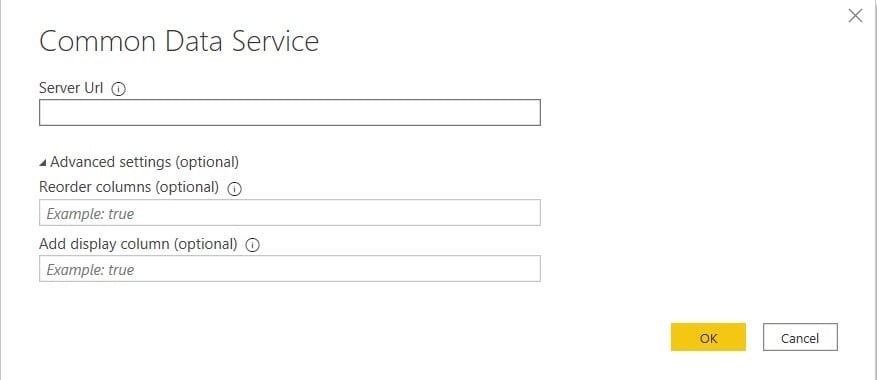Collapse the Advanced settings disclosure triangle
877x380 pixels.
click(x=43, y=163)
